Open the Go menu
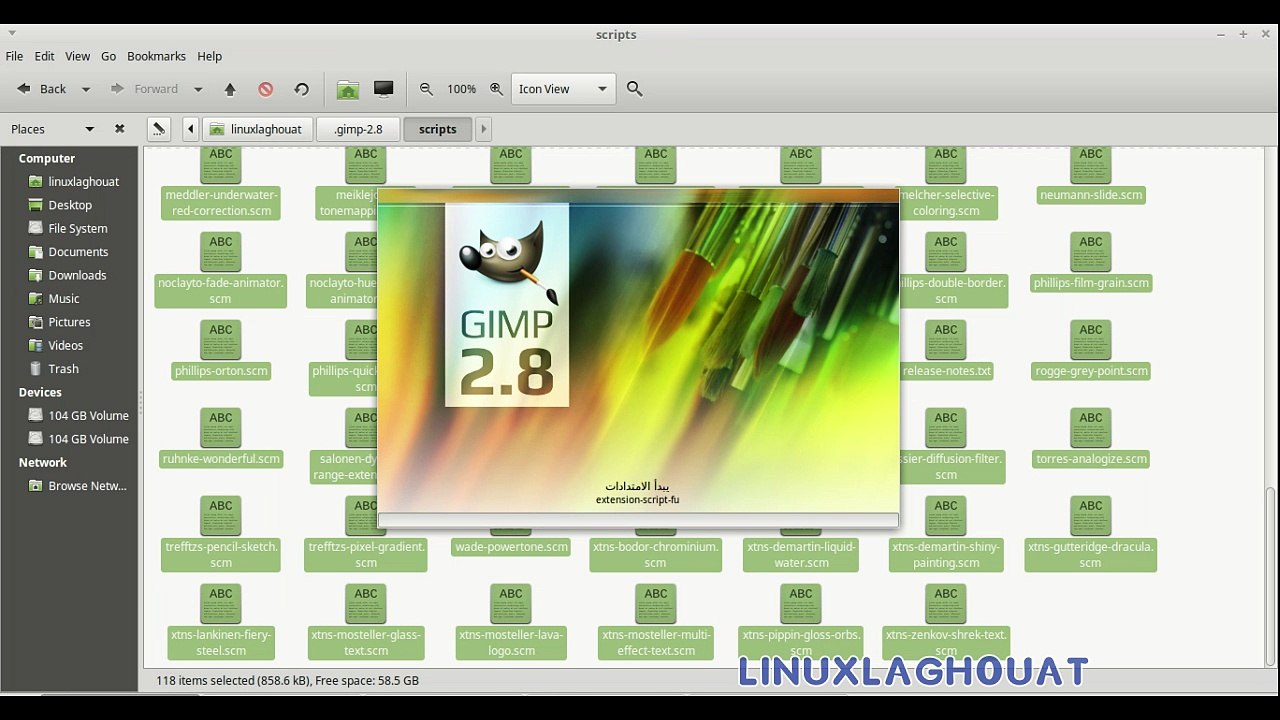 pos(108,56)
